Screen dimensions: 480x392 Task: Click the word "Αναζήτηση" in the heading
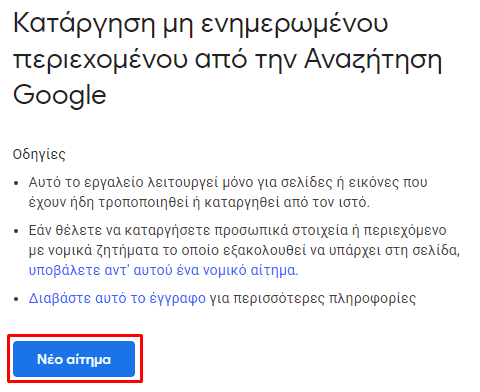(373, 60)
